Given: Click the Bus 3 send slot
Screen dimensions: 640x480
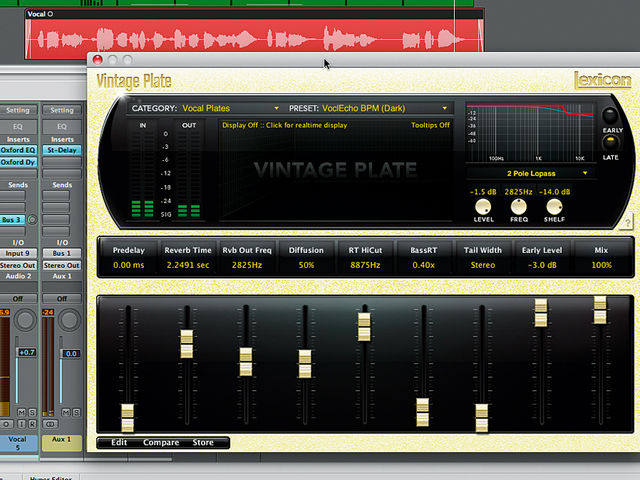Looking at the screenshot, I should coord(13,220).
